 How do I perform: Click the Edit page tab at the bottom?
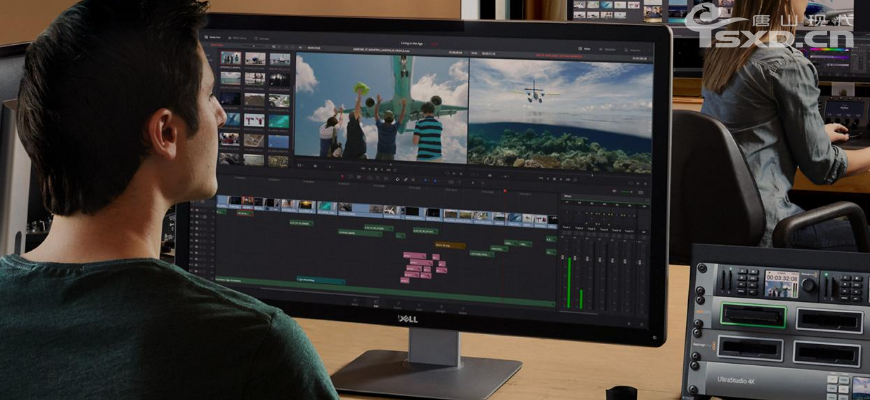tap(376, 306)
